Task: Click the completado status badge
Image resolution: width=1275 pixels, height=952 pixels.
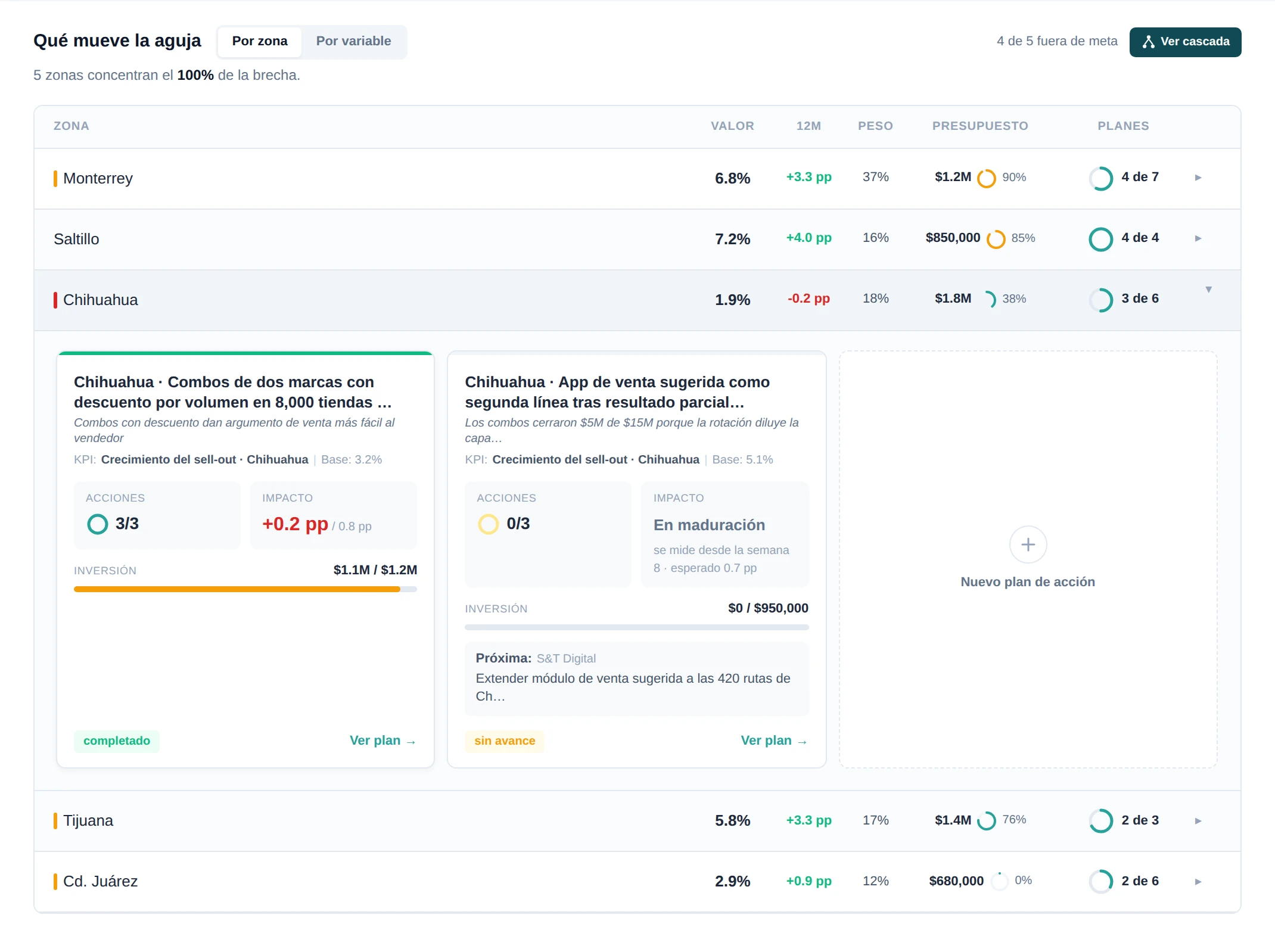Action: [x=117, y=741]
